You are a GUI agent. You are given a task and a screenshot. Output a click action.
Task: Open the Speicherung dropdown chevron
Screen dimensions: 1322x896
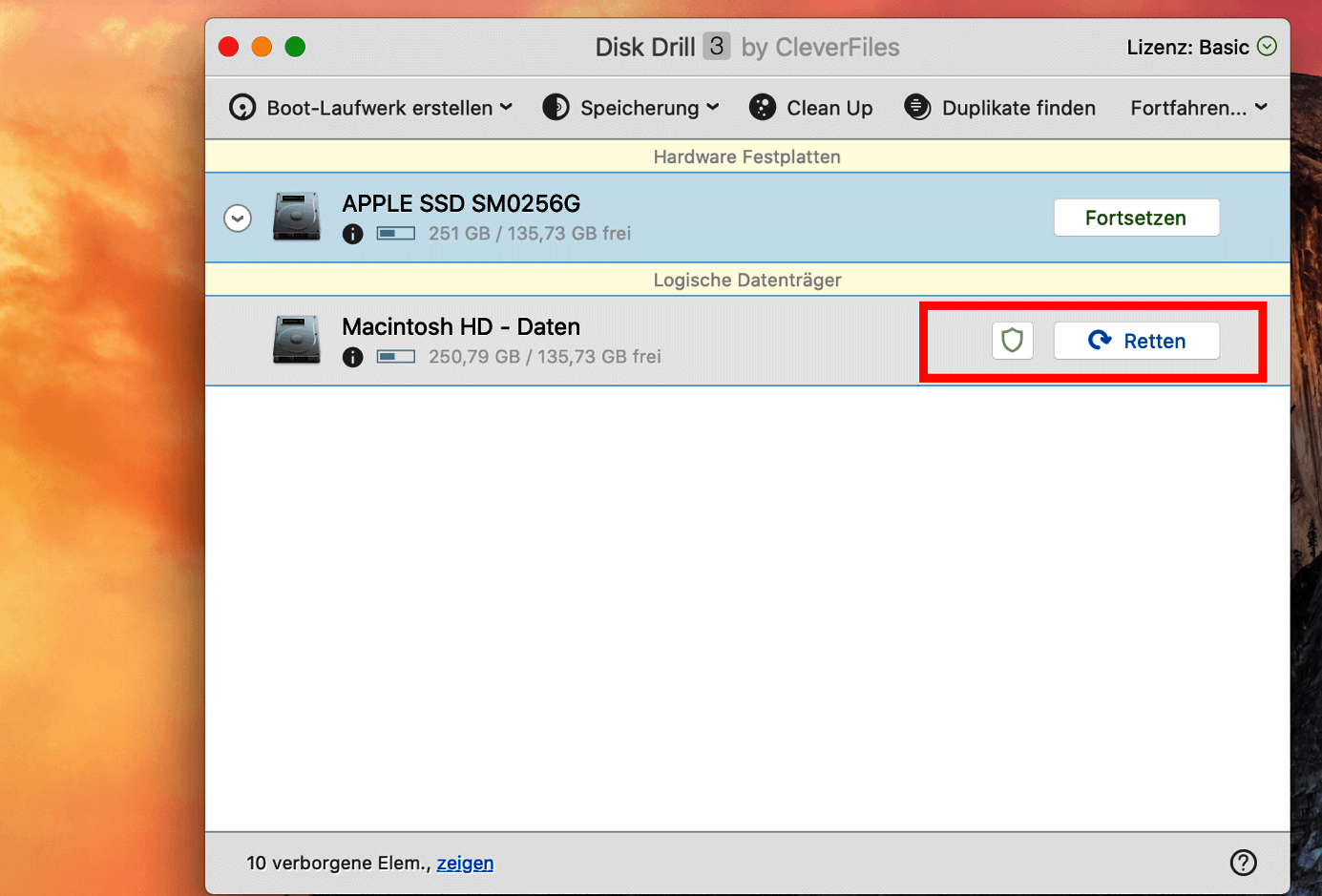pyautogui.click(x=714, y=108)
